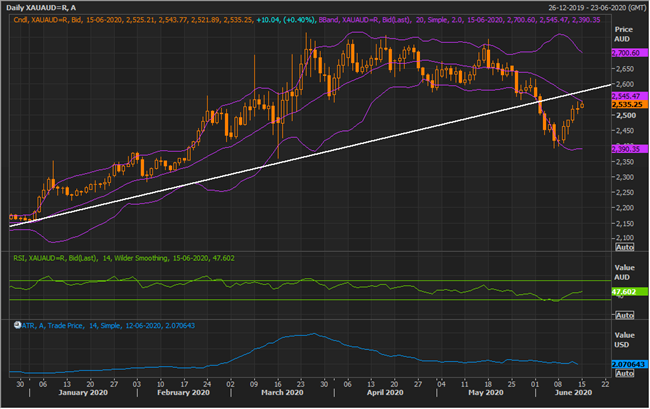
Task: Select the white ascending trendline
Action: pos(311,155)
